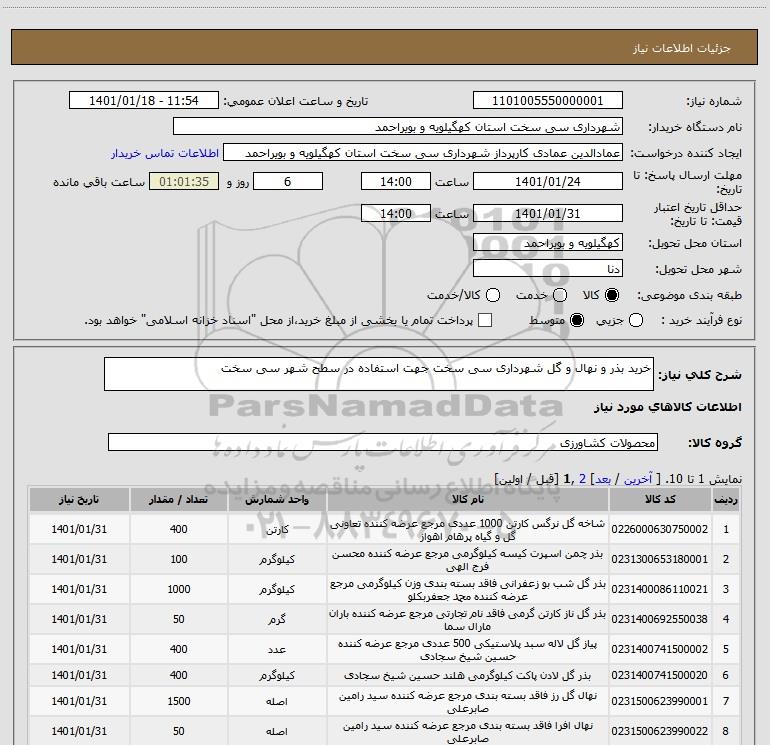Click the گروه کالا field محصولات کشاورزی
Viewport: 770px width, 745px height.
(x=383, y=442)
